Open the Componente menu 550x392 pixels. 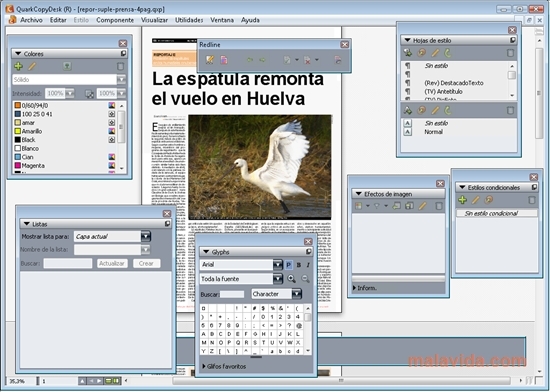(x=115, y=20)
